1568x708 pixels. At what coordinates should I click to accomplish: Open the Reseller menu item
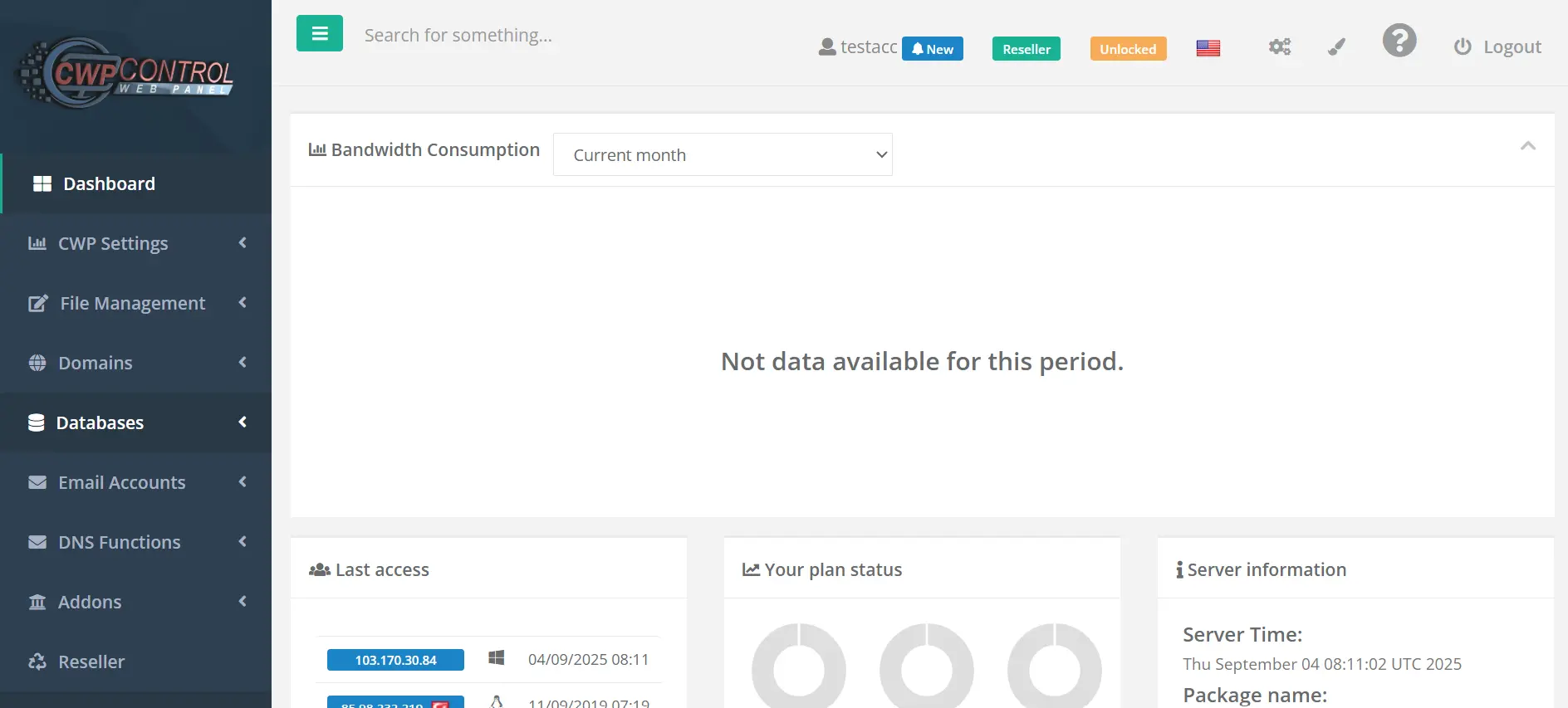136,662
